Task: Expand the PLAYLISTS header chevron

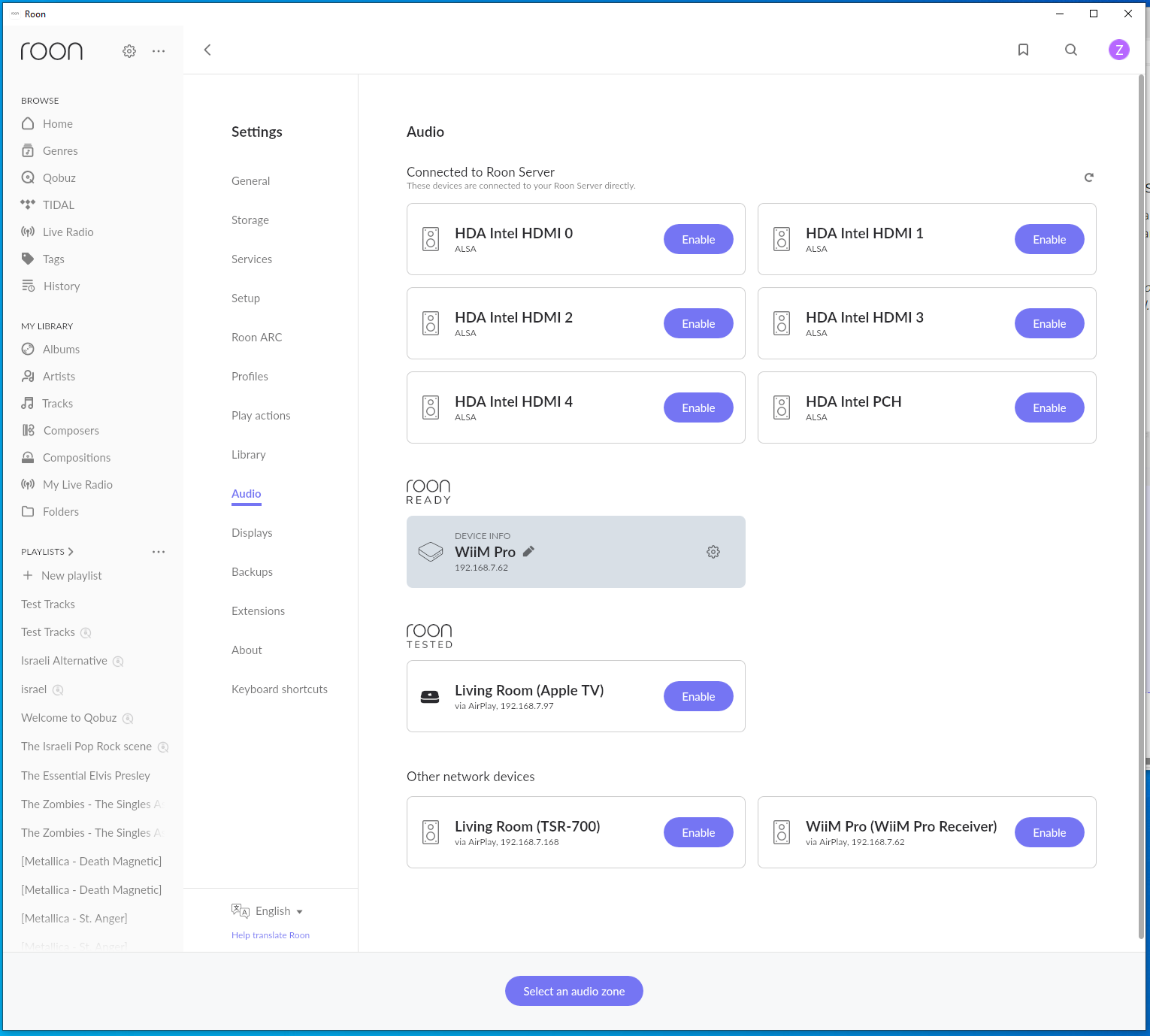Action: [71, 551]
